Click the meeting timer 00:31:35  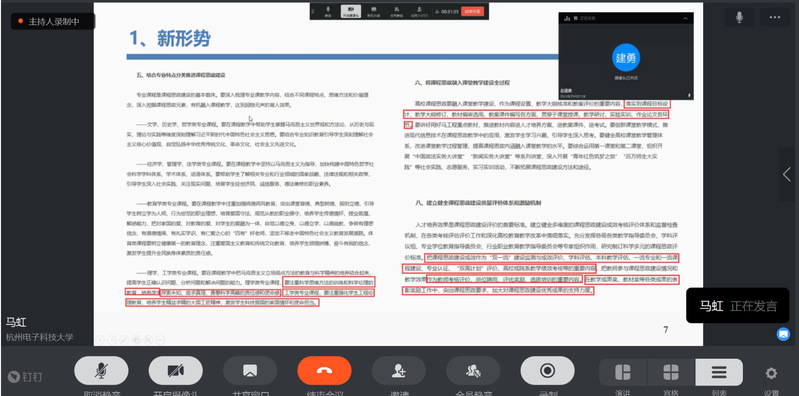(450, 11)
